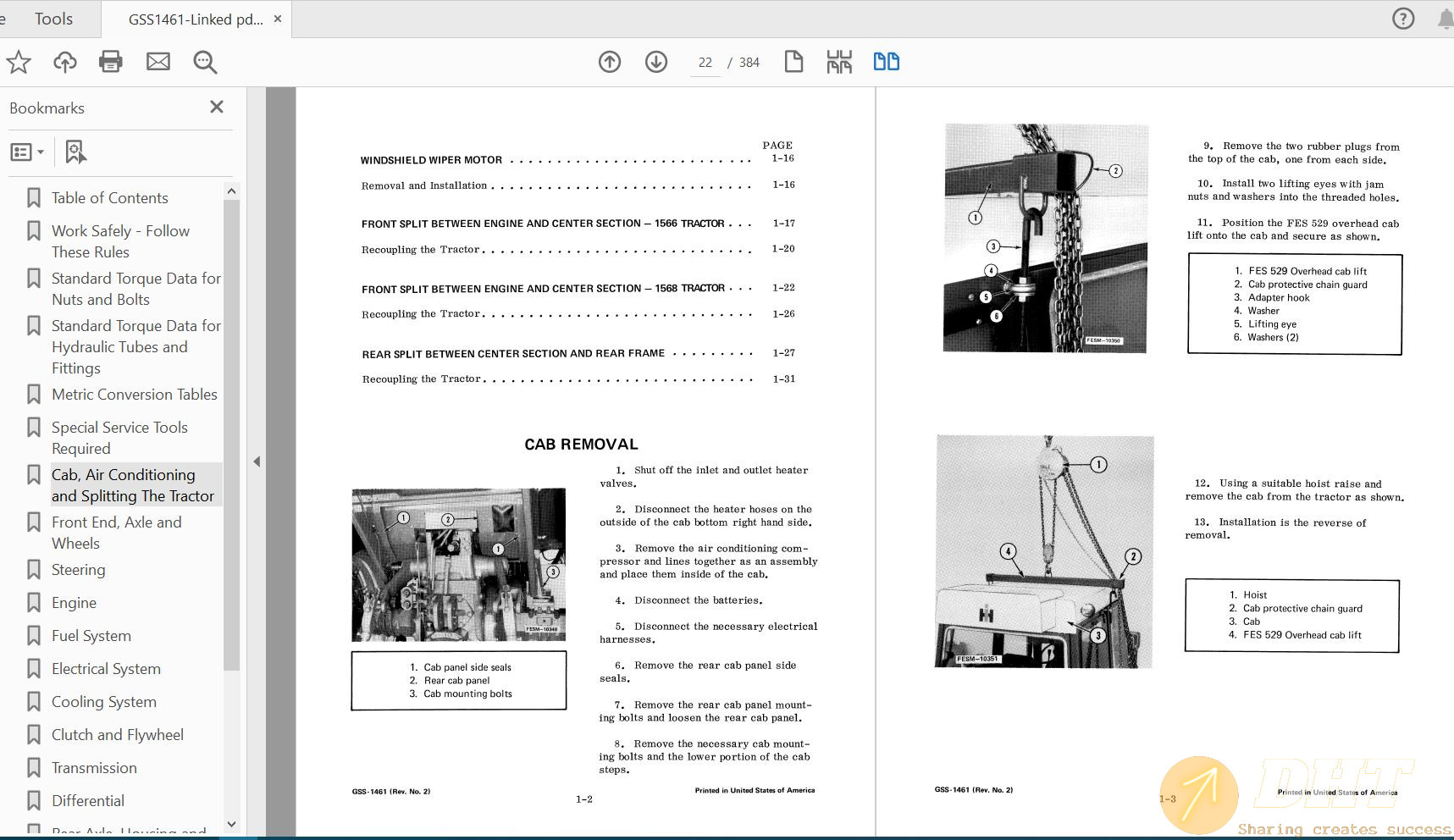Click the page number input field
The height and width of the screenshot is (840, 1454).
705,63
